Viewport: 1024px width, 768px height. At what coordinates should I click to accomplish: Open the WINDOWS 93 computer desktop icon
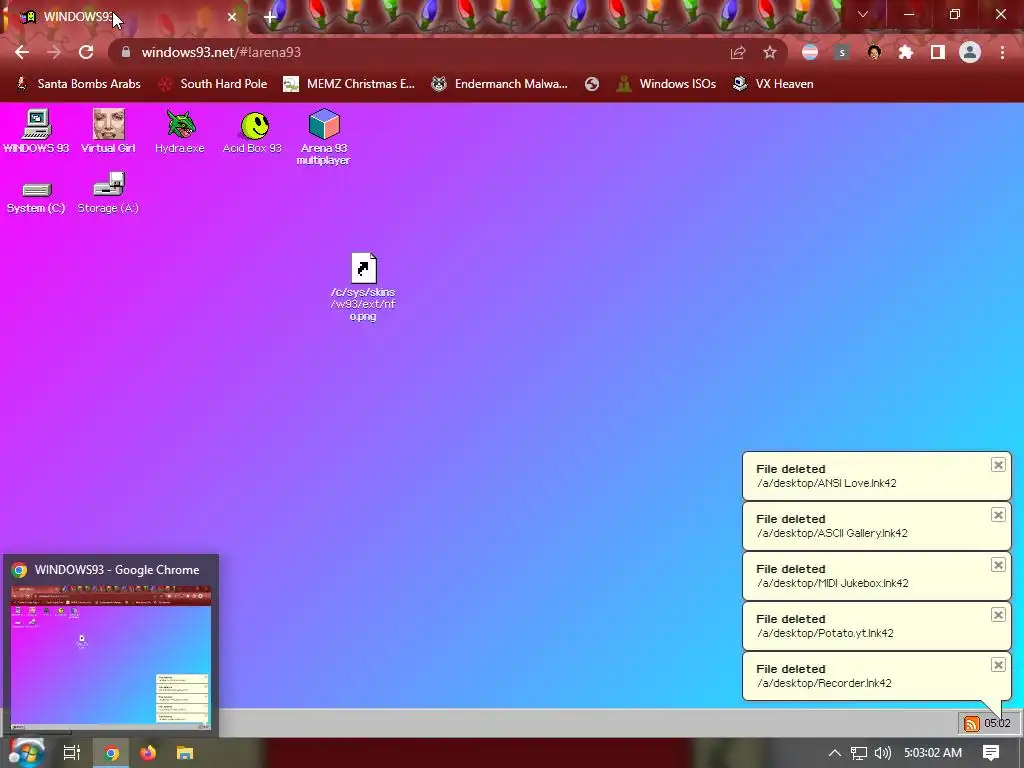(36, 131)
